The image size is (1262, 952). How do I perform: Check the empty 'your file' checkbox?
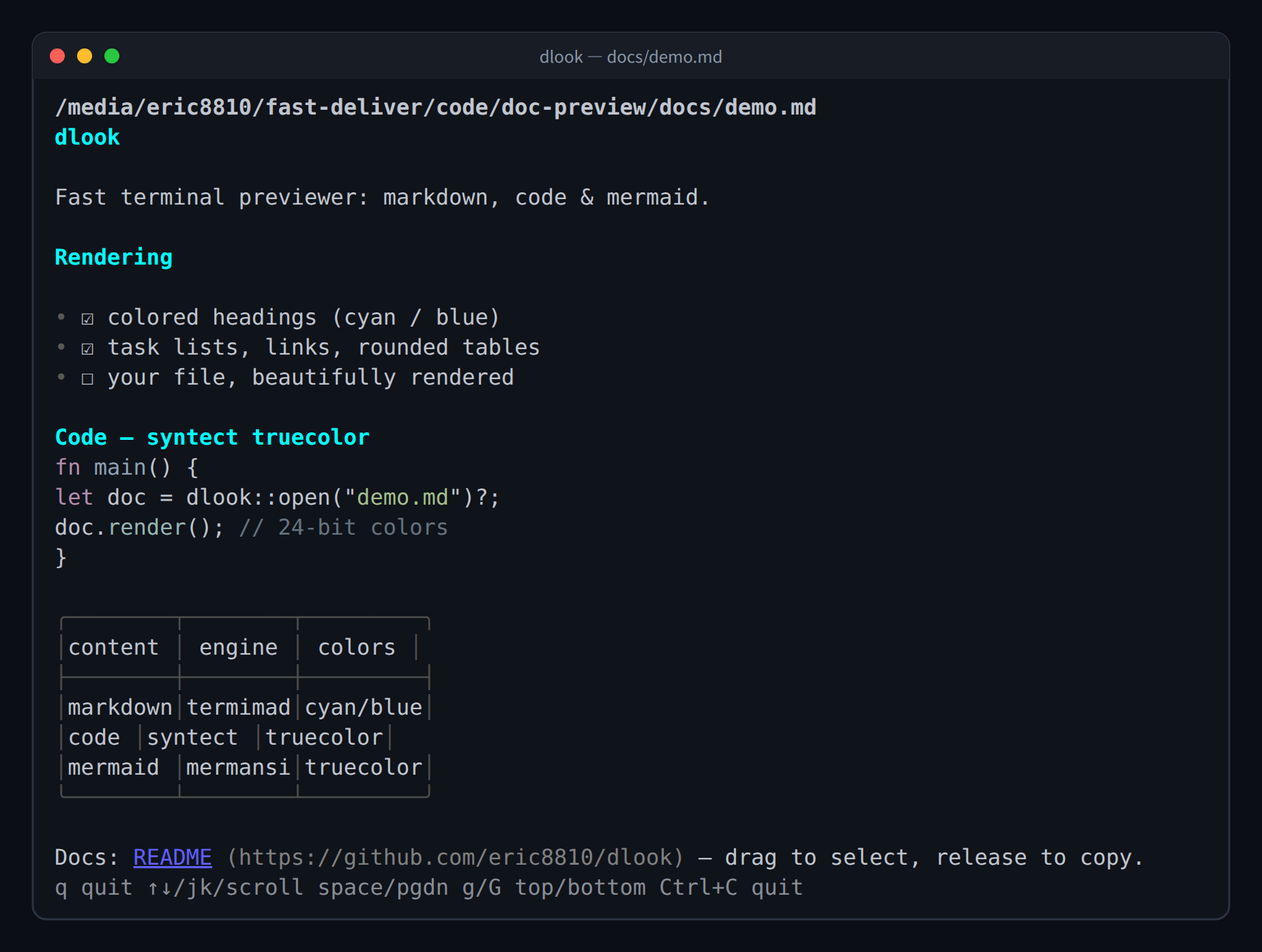tap(87, 378)
